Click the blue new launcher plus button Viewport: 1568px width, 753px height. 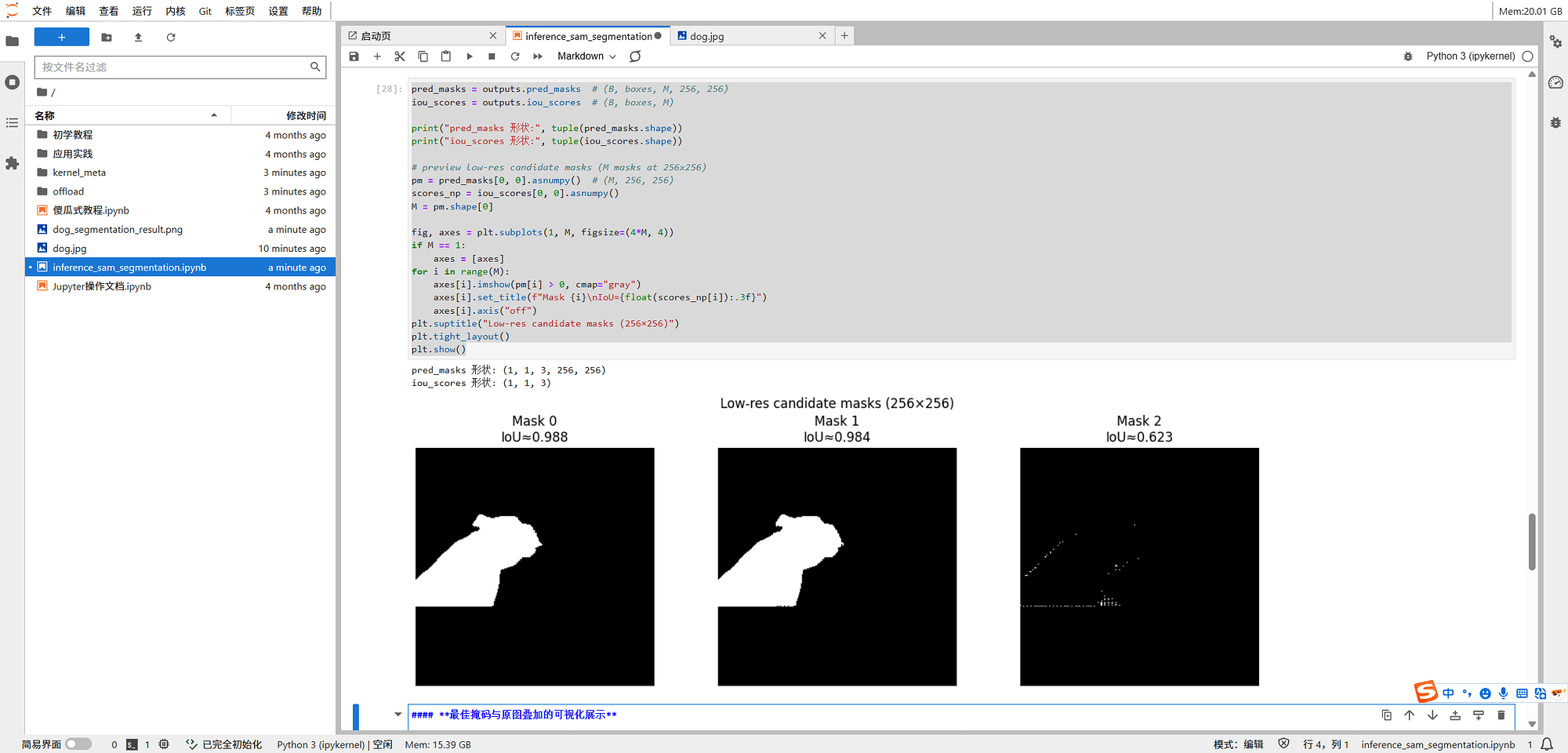pos(62,37)
